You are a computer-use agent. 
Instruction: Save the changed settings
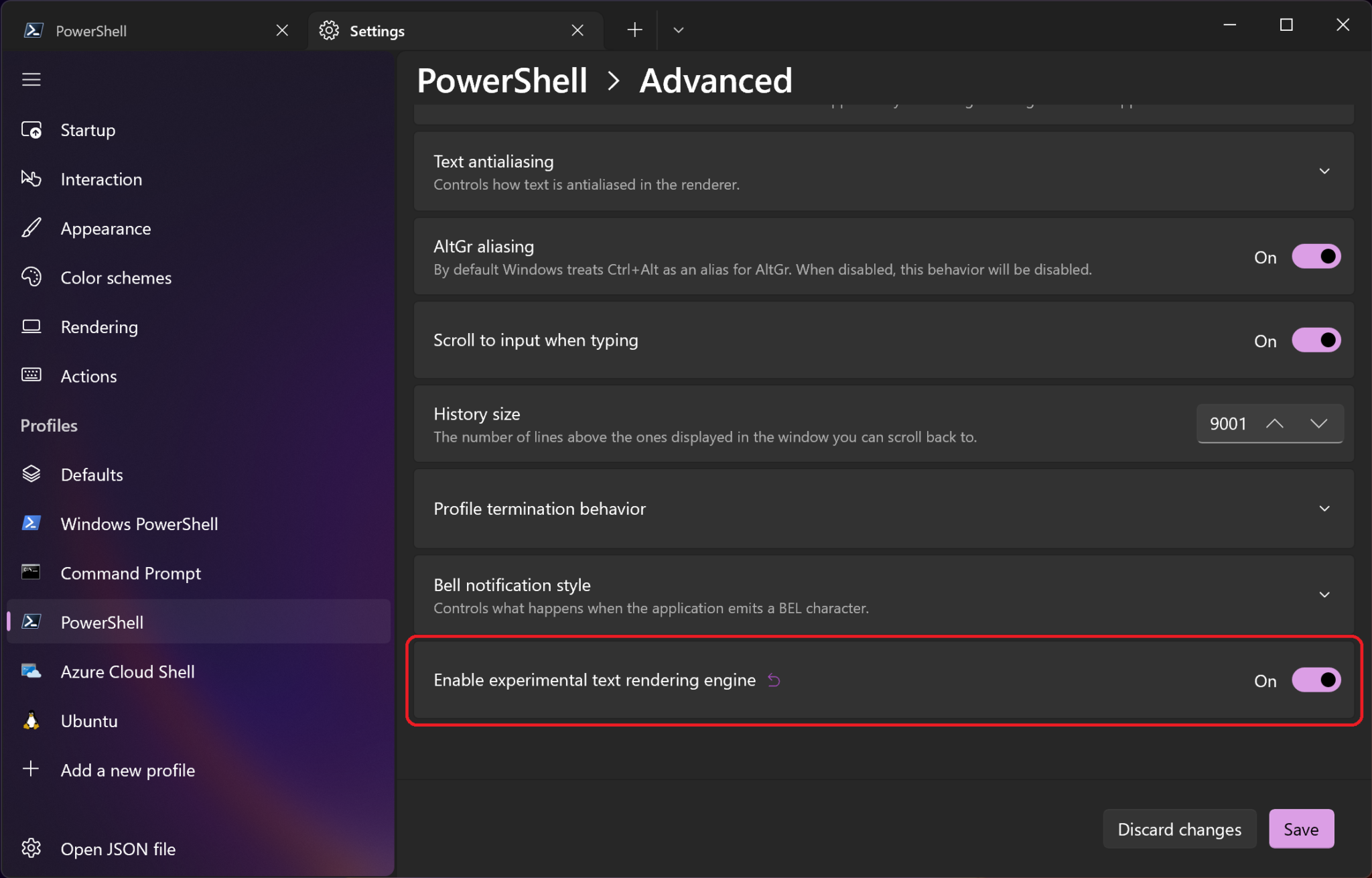[x=1300, y=828]
